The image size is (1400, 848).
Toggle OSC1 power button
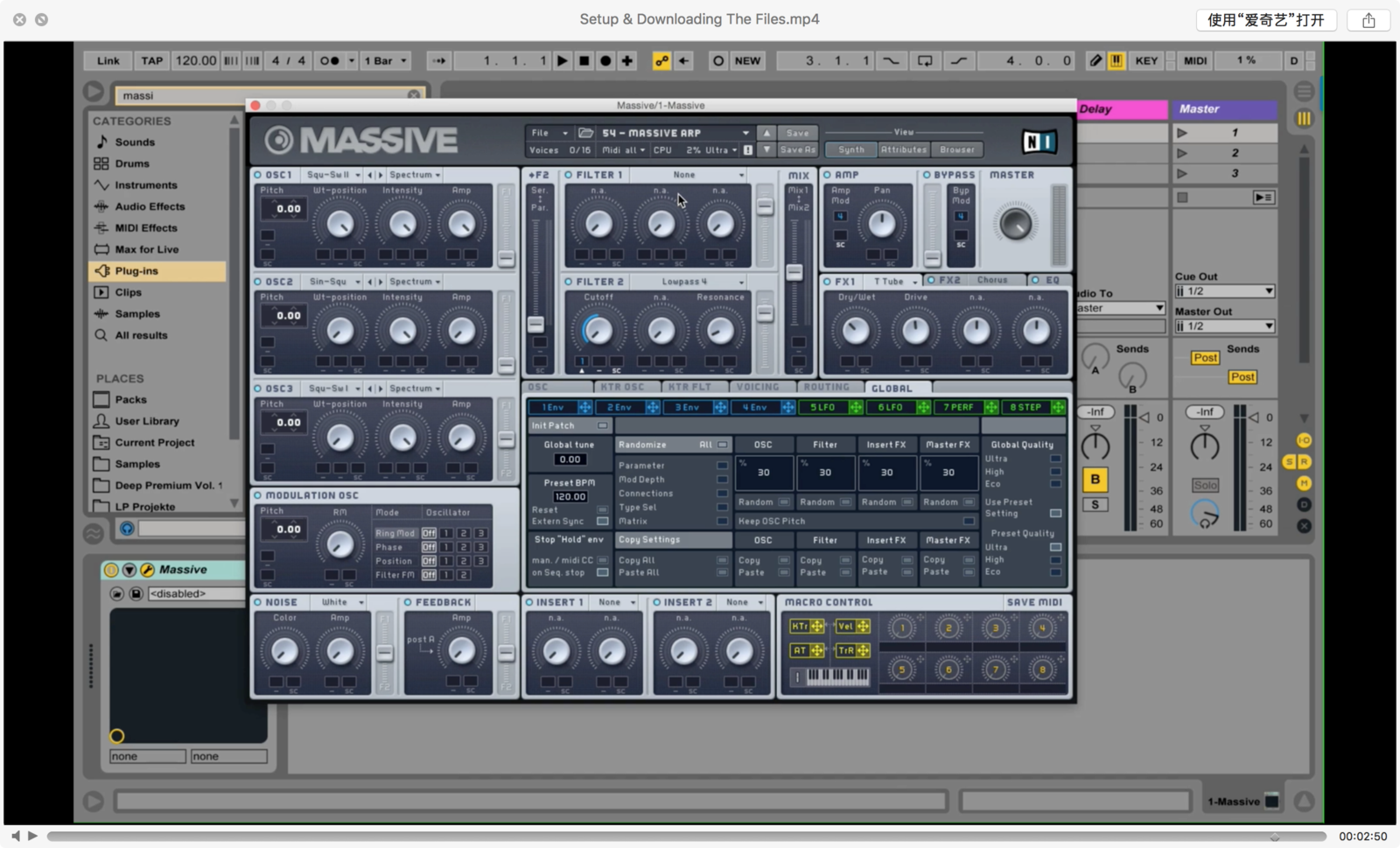(258, 175)
